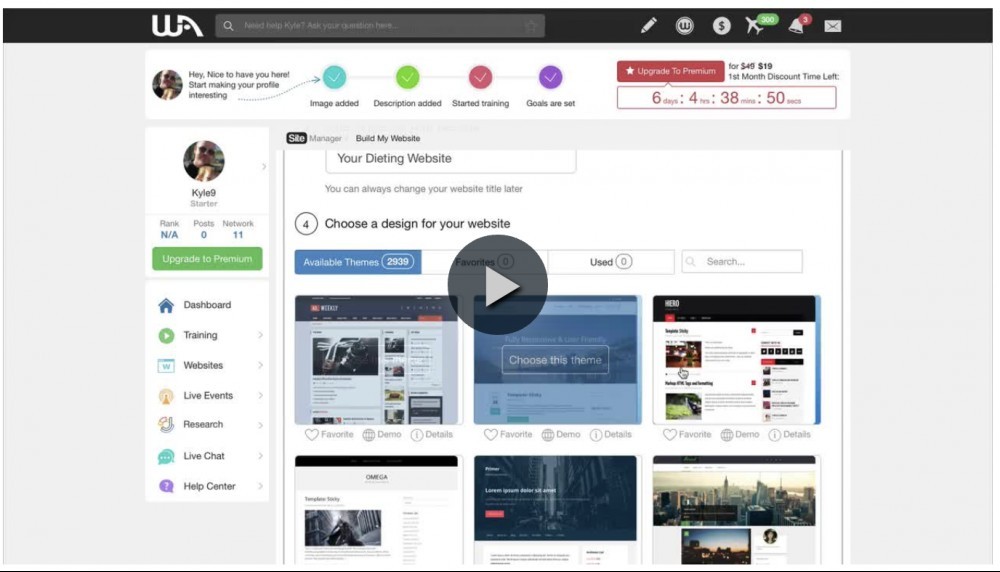This screenshot has height=572, width=1000.
Task: Click the Help Center question icon
Action: click(x=166, y=486)
